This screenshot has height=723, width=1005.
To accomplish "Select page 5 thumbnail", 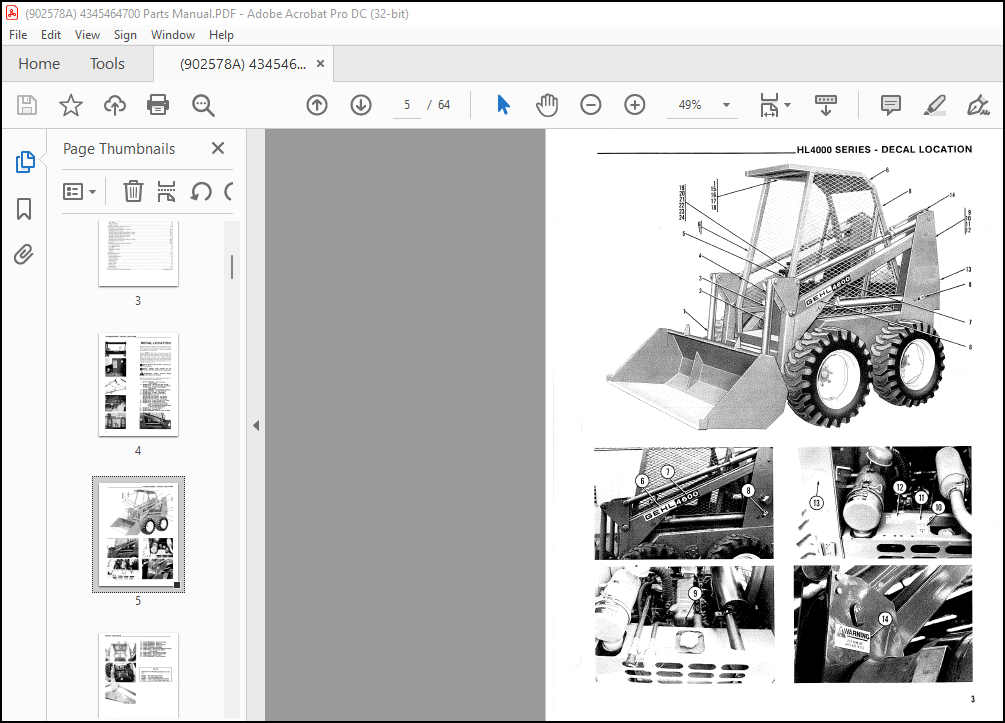I will click(138, 534).
